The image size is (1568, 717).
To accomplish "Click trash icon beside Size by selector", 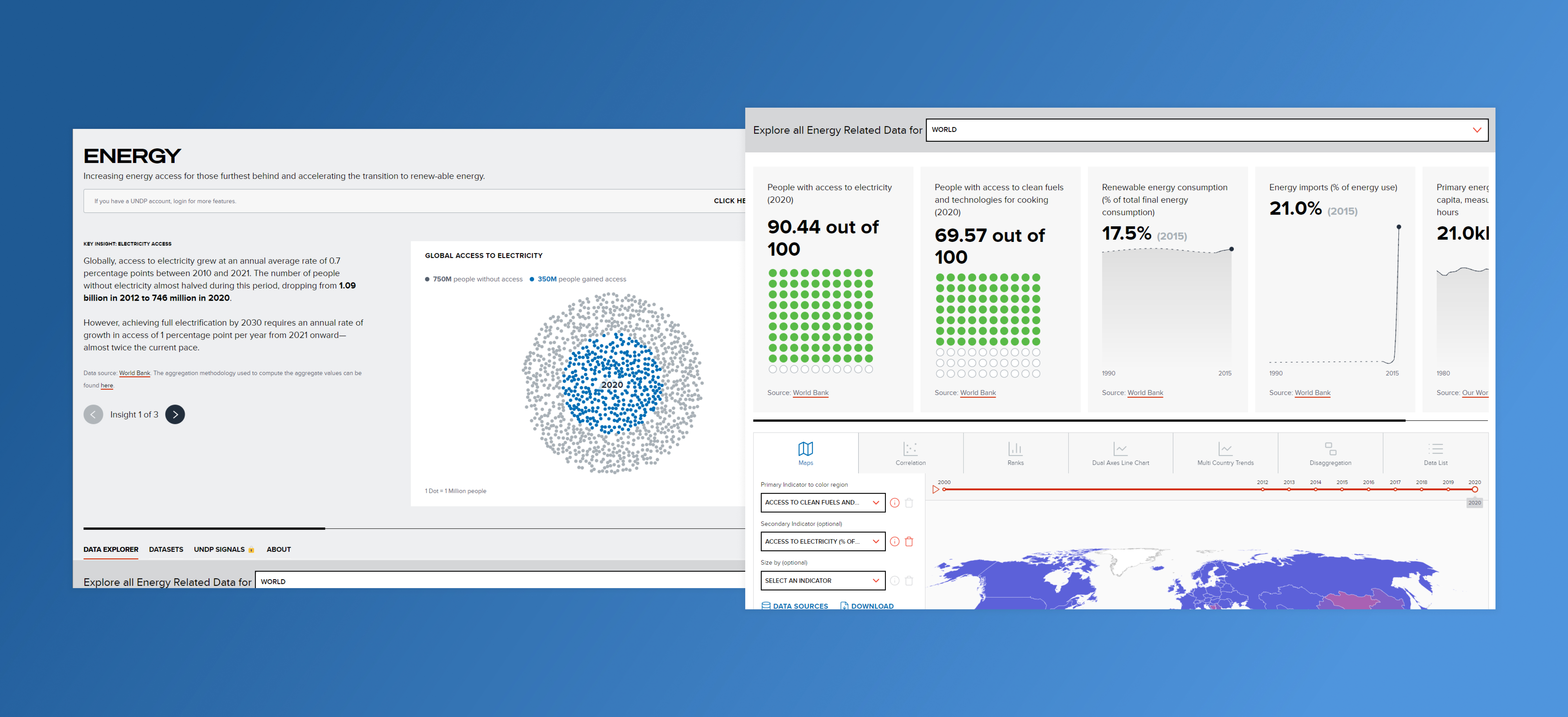I will pos(909,581).
